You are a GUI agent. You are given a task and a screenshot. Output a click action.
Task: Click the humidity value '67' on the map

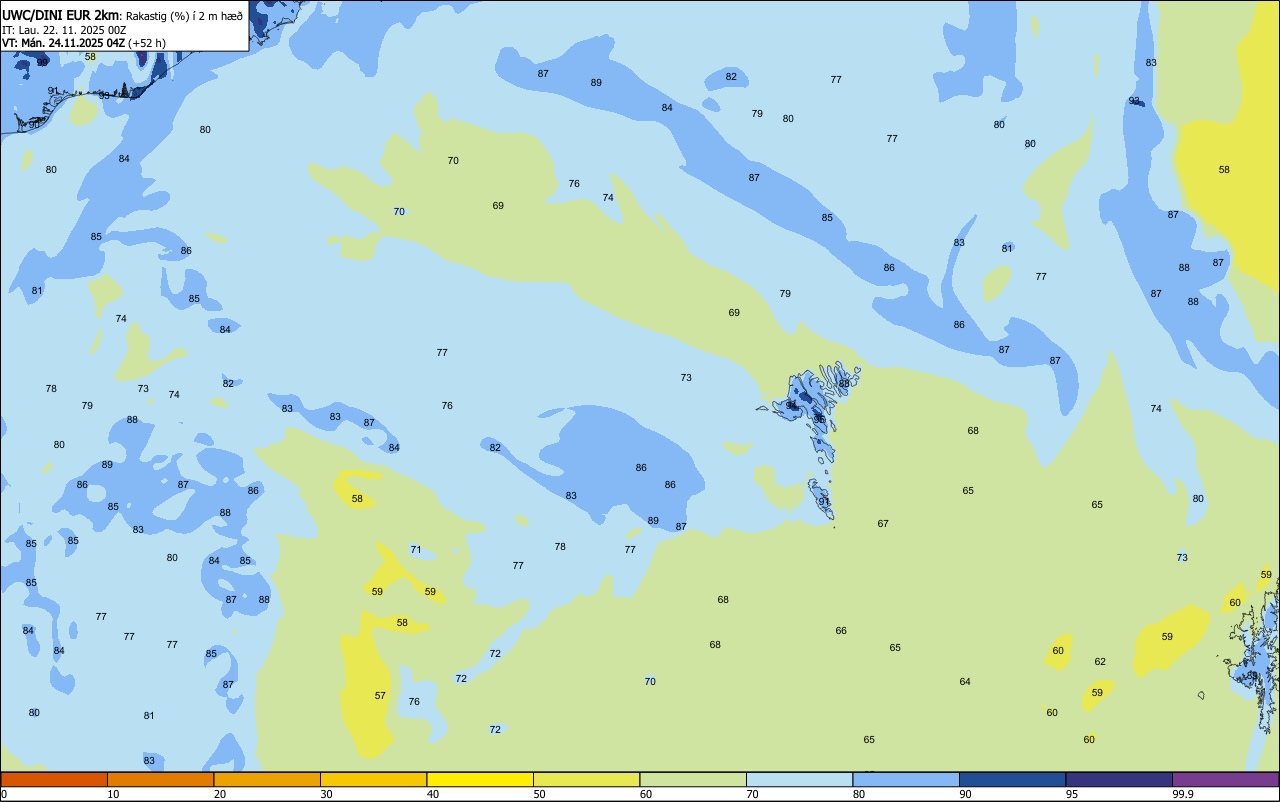[x=883, y=524]
